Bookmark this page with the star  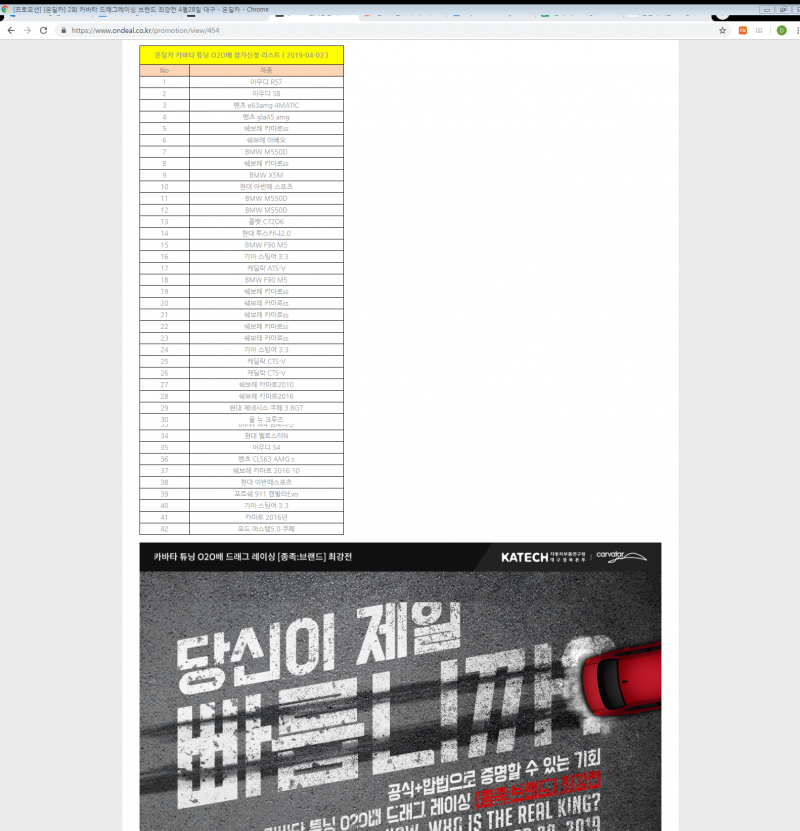pyautogui.click(x=723, y=31)
